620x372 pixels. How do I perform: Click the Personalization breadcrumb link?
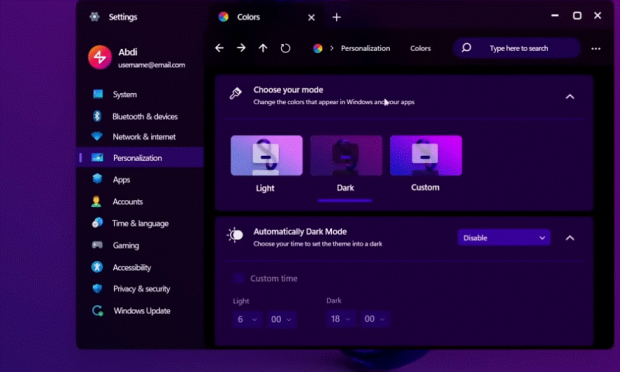coord(365,48)
